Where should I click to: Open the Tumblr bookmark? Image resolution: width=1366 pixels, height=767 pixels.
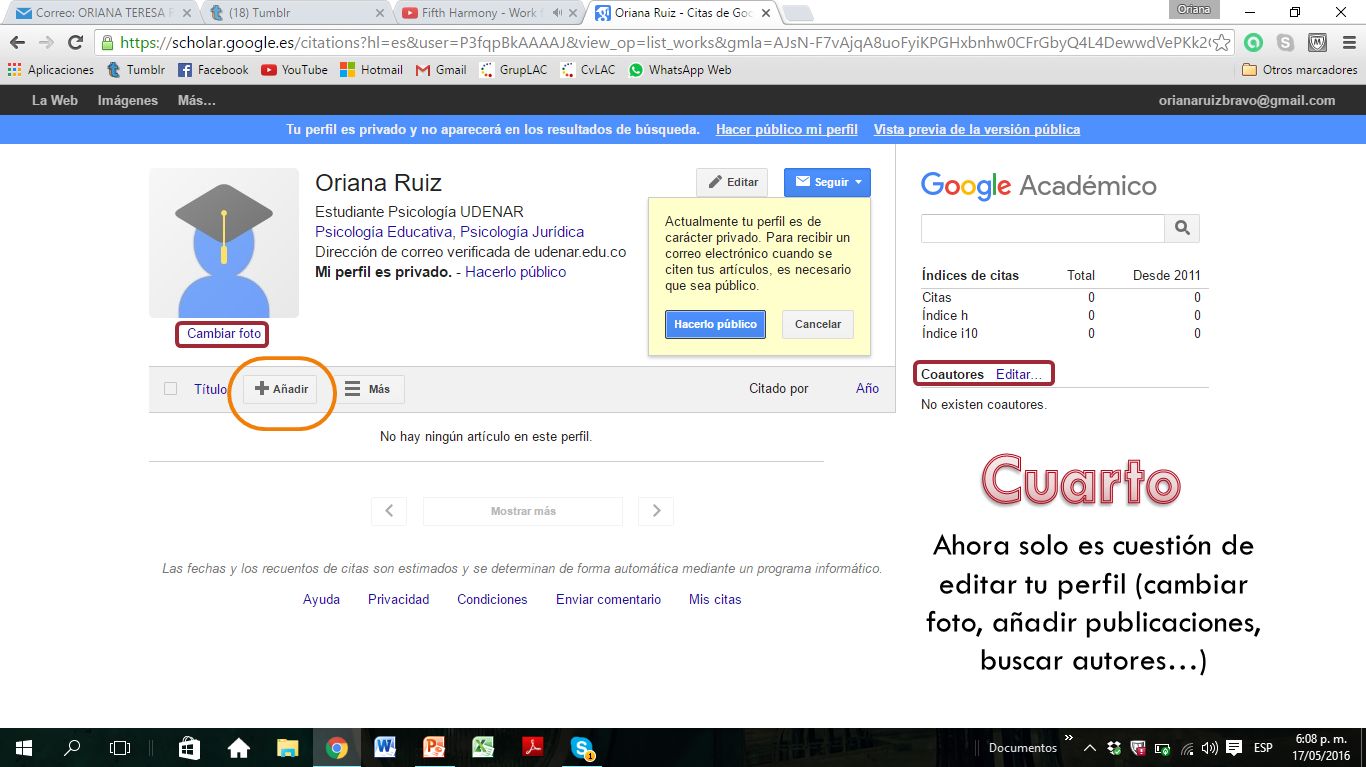point(136,70)
